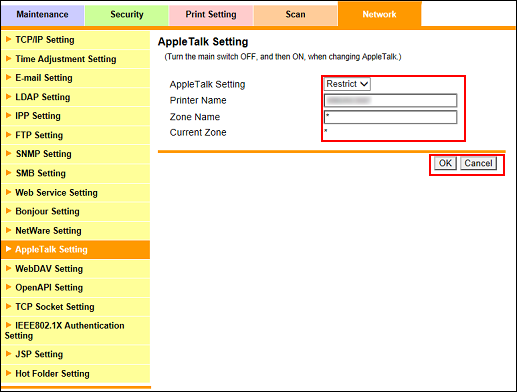Go to OpenAPI Setting

pyautogui.click(x=75, y=288)
